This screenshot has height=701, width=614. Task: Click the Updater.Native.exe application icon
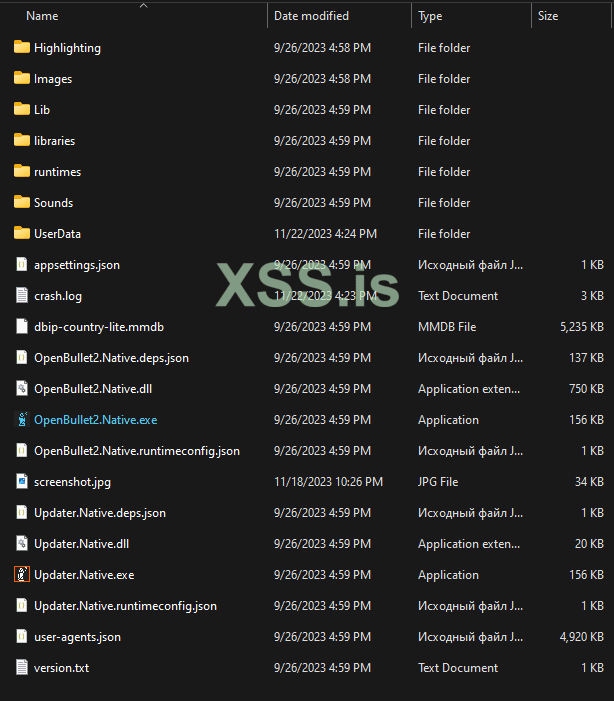[x=21, y=574]
